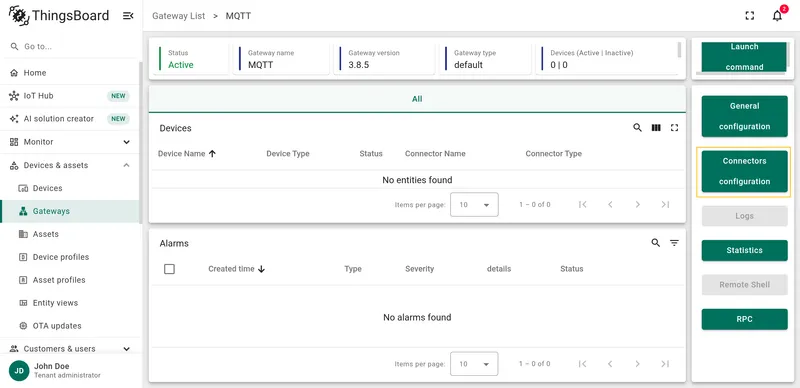Open Devices table column settings

point(656,128)
